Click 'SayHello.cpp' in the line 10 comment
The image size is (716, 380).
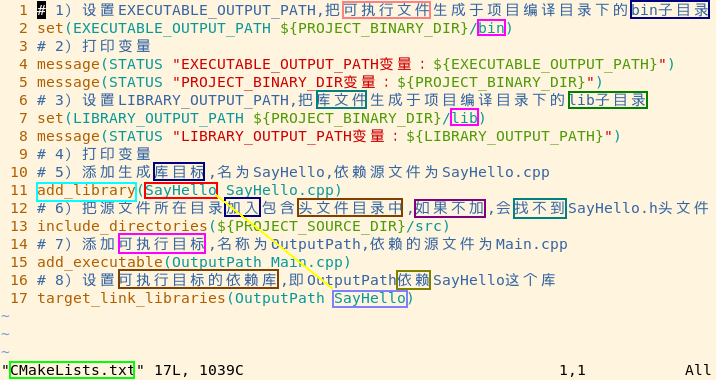[x=495, y=172]
